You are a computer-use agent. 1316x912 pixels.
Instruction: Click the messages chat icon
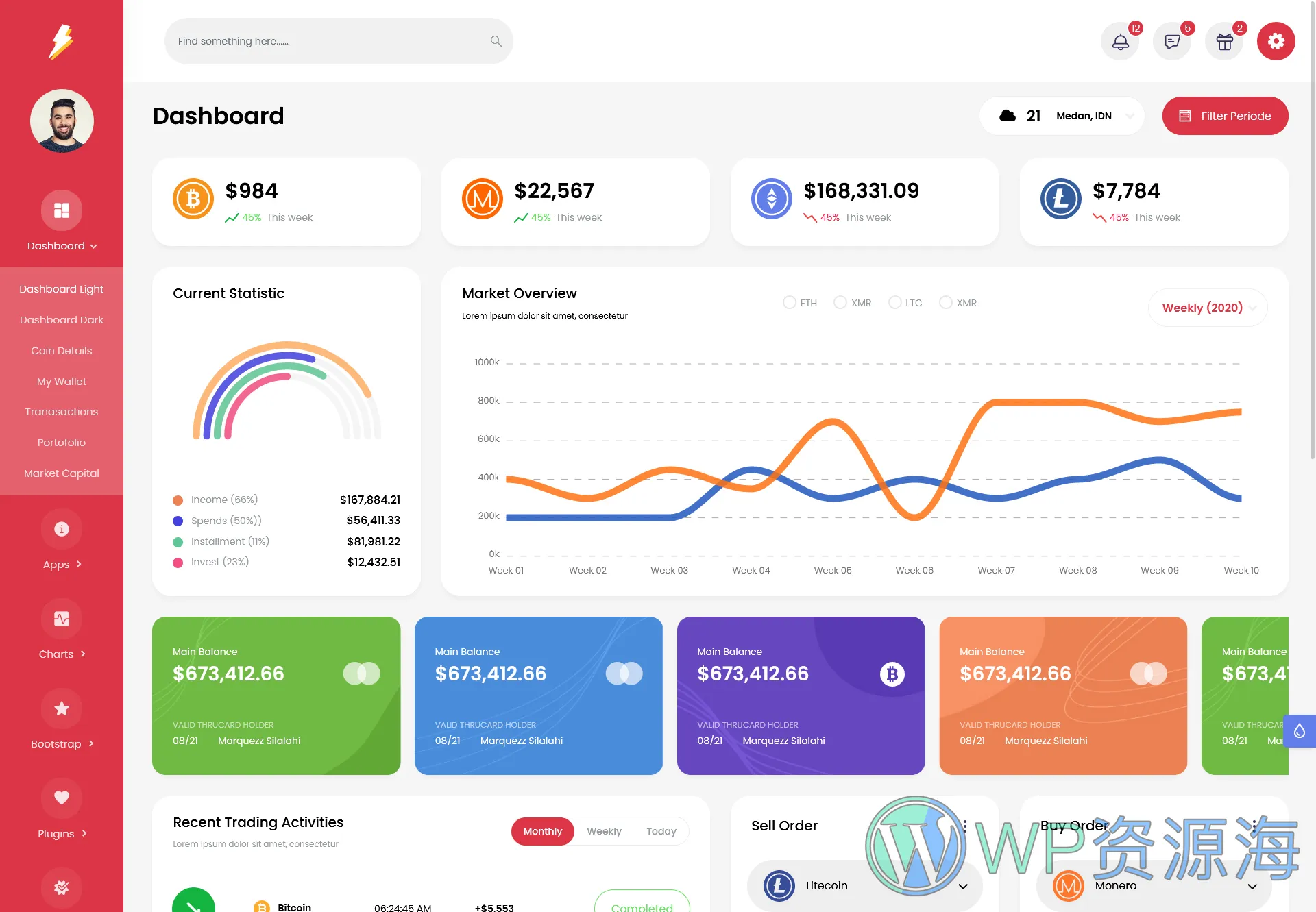[x=1172, y=41]
